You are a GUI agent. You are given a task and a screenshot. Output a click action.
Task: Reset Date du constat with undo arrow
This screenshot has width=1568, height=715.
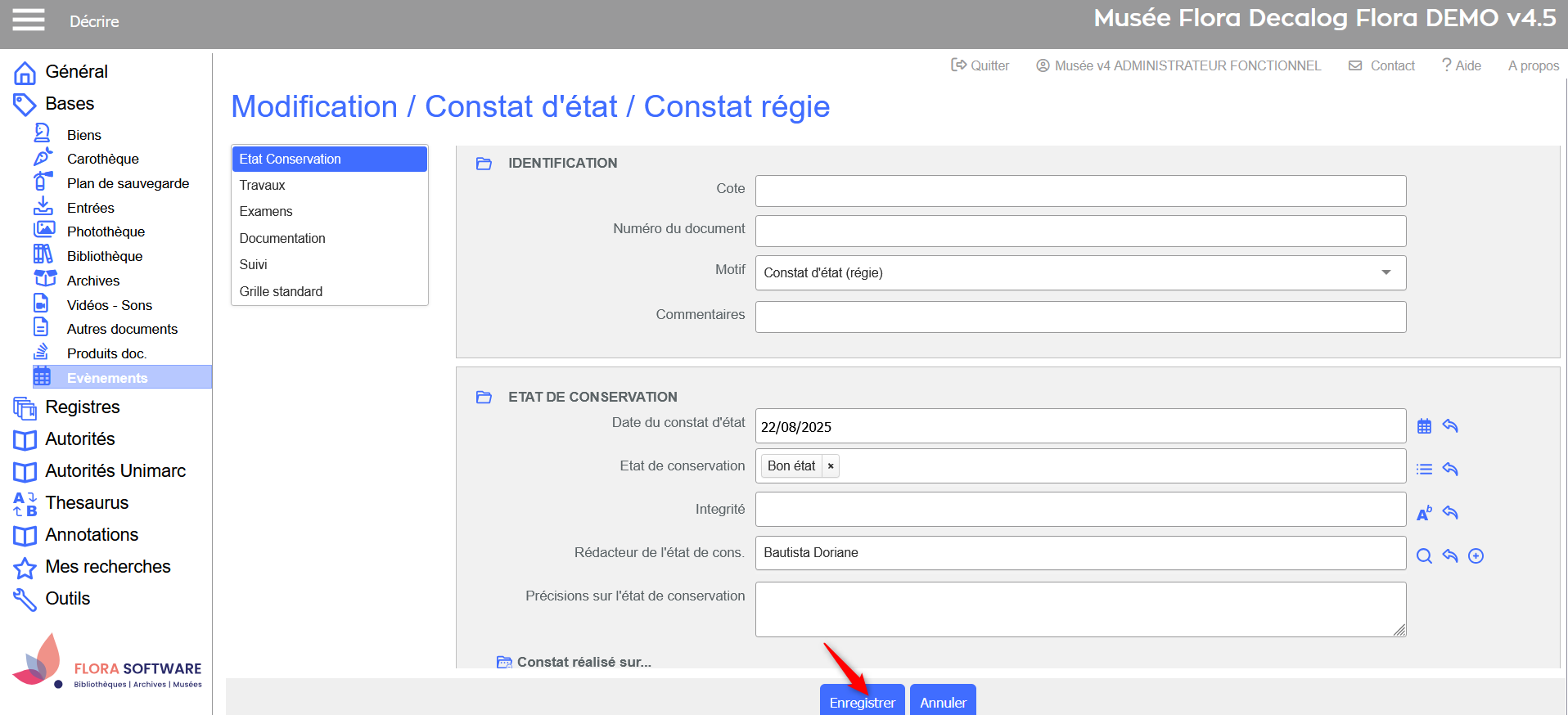(1450, 426)
